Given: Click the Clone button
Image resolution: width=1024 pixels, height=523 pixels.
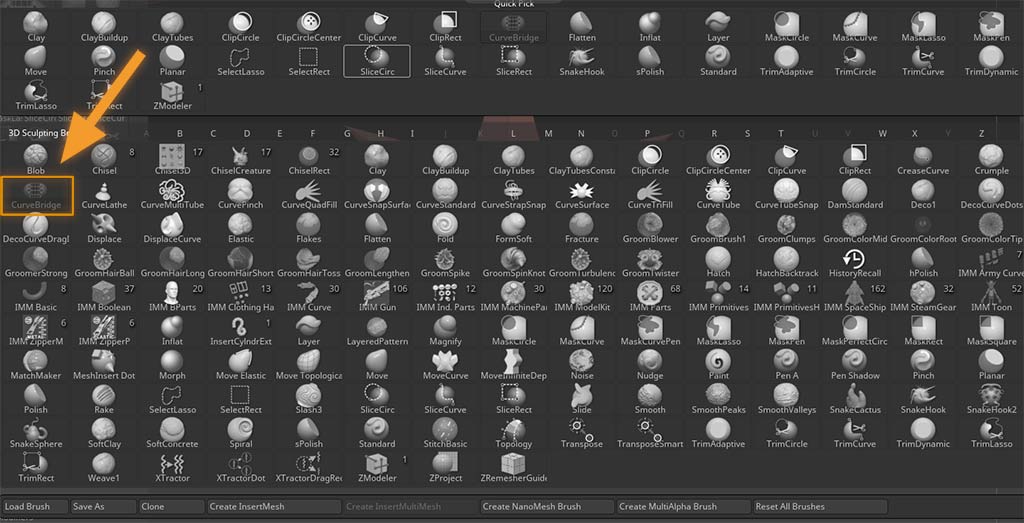Looking at the screenshot, I should pyautogui.click(x=172, y=506).
